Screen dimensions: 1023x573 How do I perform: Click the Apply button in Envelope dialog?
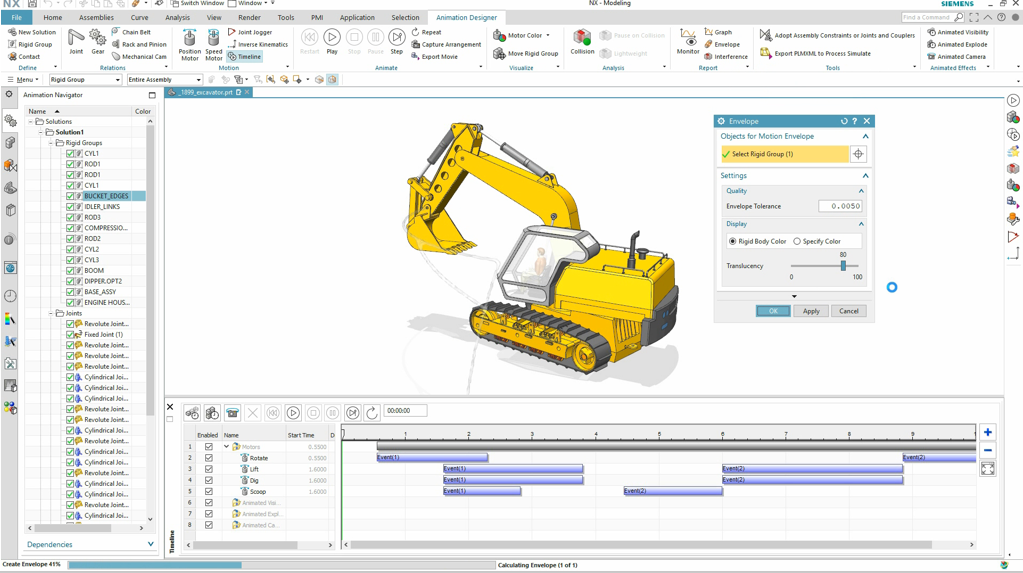pos(810,311)
